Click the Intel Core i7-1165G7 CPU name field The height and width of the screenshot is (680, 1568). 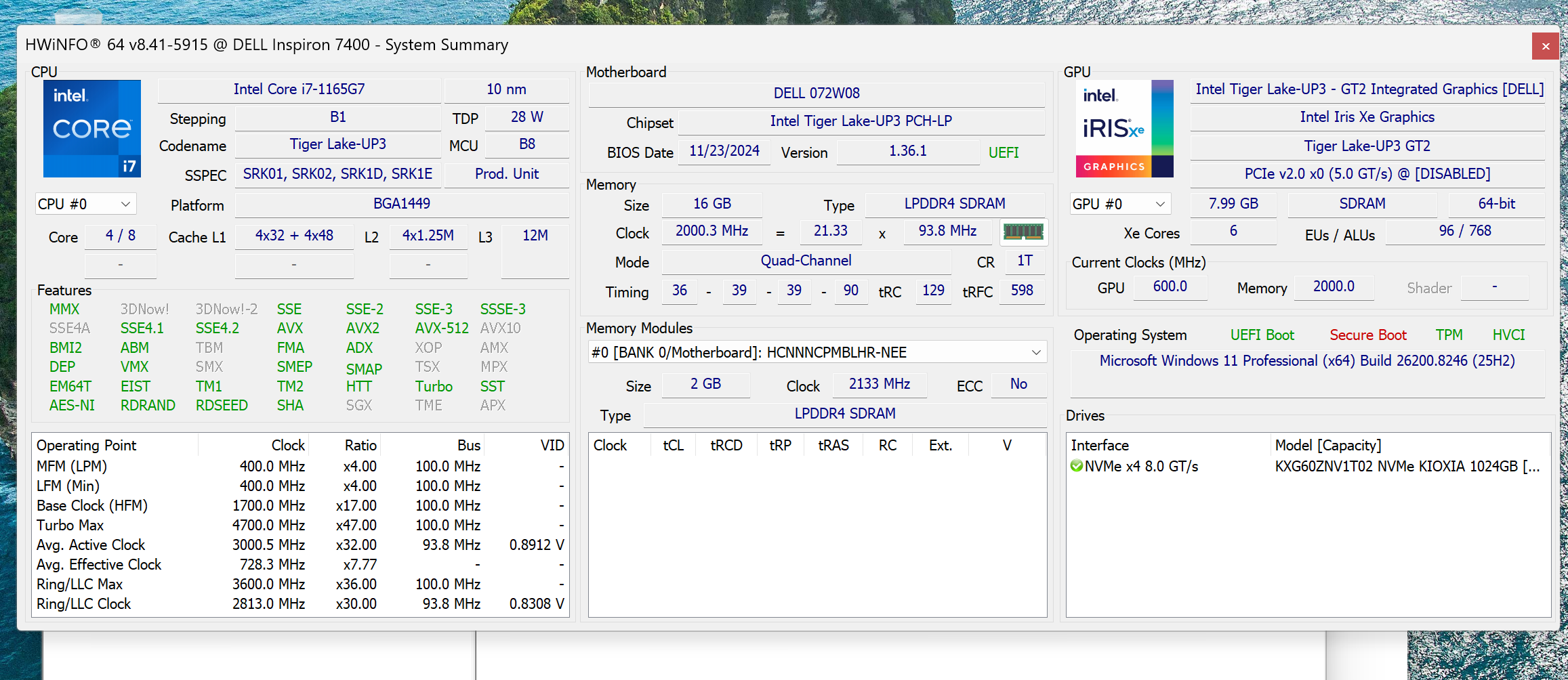(x=299, y=89)
